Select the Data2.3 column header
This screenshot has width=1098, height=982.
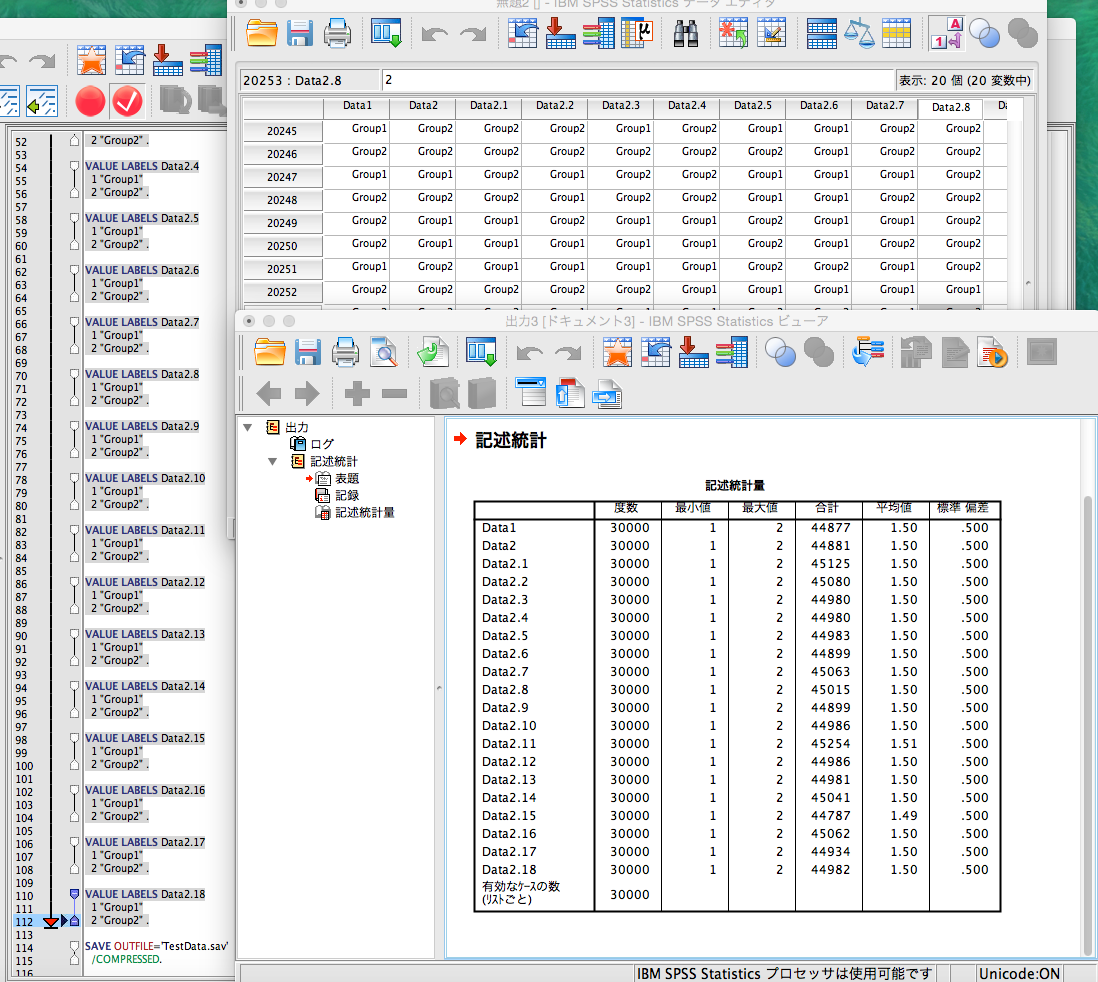[x=621, y=106]
